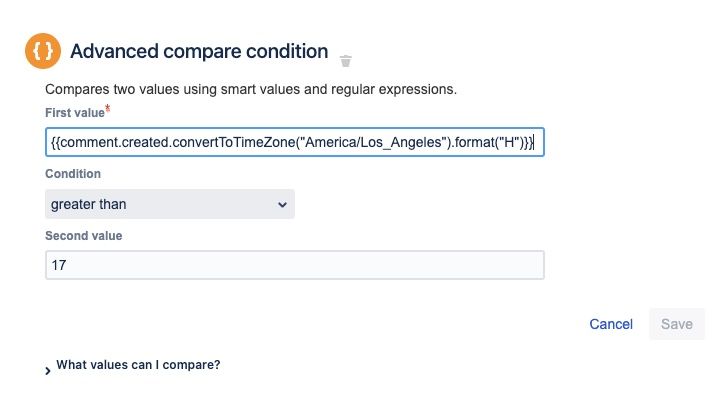Click the 'Condition' label above the dropdown

[x=73, y=174]
